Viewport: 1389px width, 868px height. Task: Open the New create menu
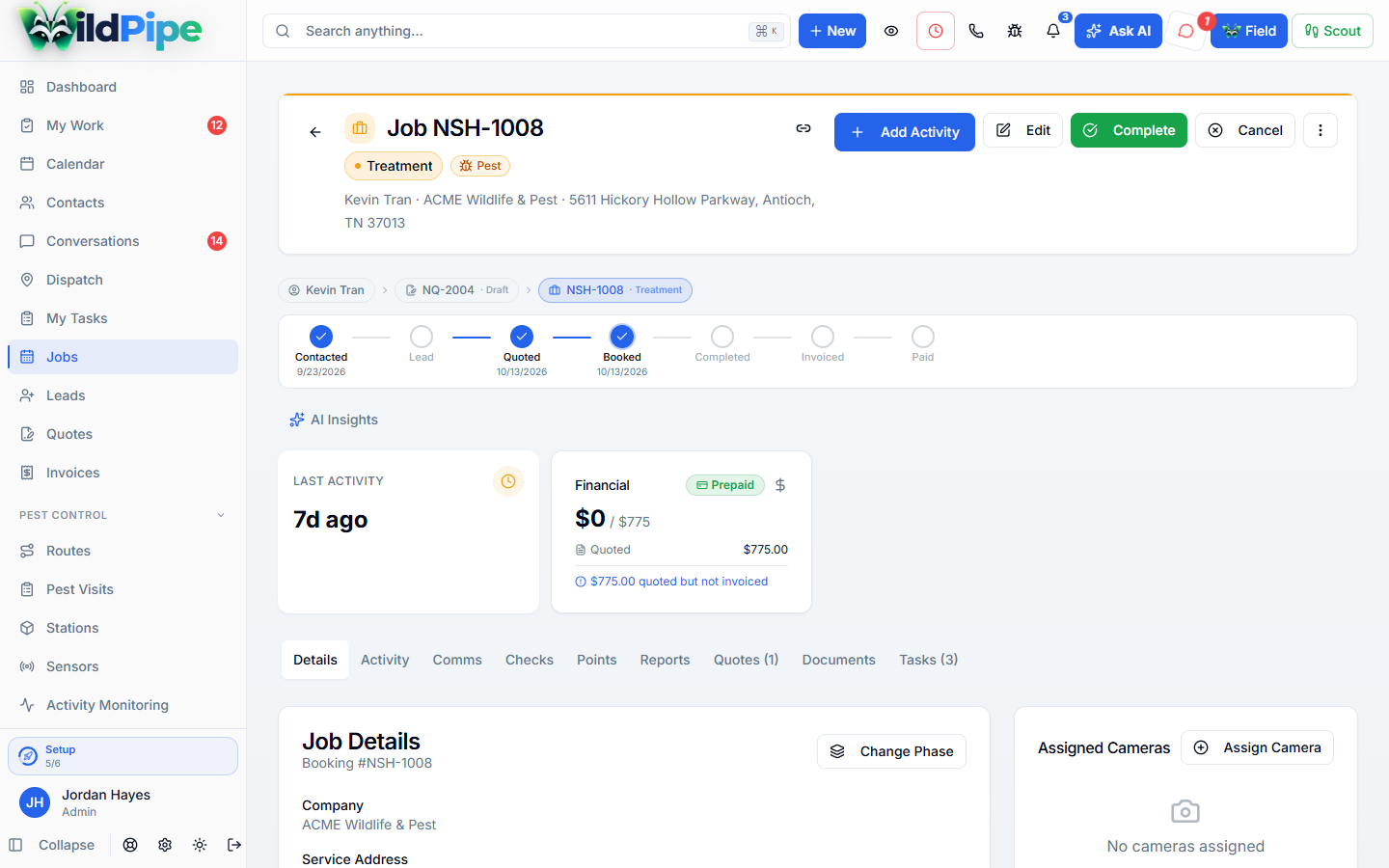[x=832, y=31]
